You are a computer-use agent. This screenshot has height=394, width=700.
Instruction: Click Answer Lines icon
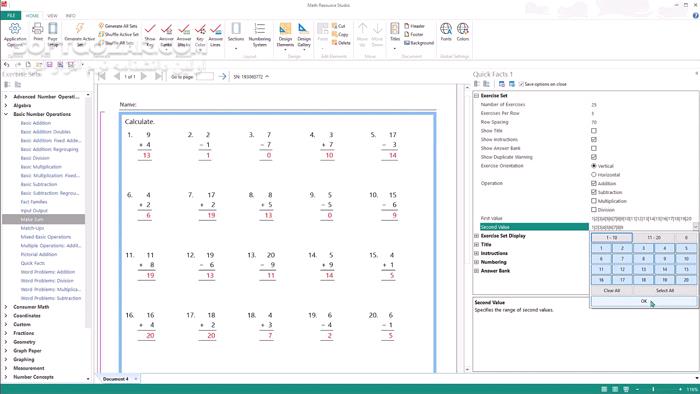[x=216, y=29]
